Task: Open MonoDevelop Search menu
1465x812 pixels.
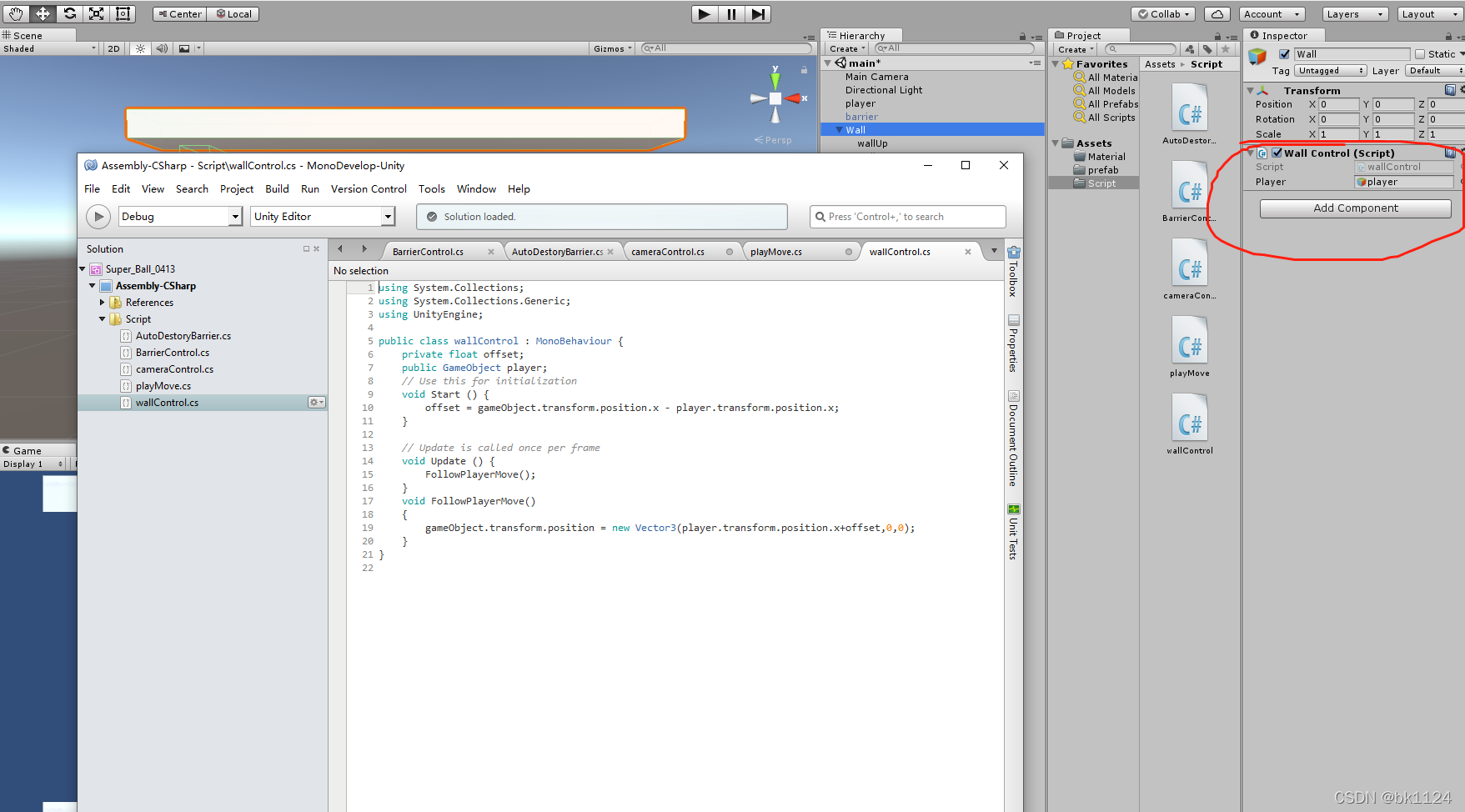Action: [192, 189]
